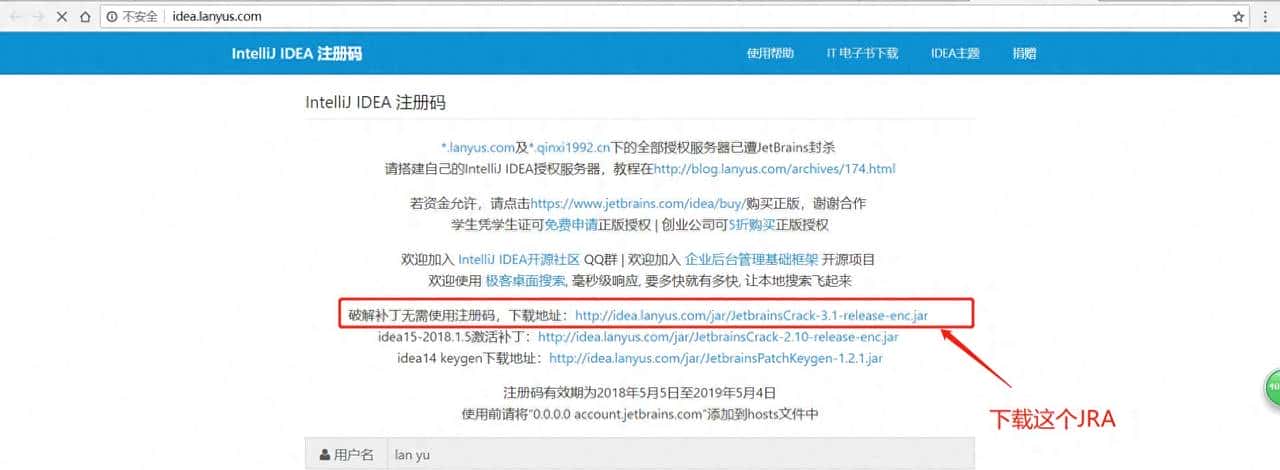The height and width of the screenshot is (470, 1280).
Task: Download JetbrainsCrack-3.1-release-enc.jar link
Action: coord(752,315)
